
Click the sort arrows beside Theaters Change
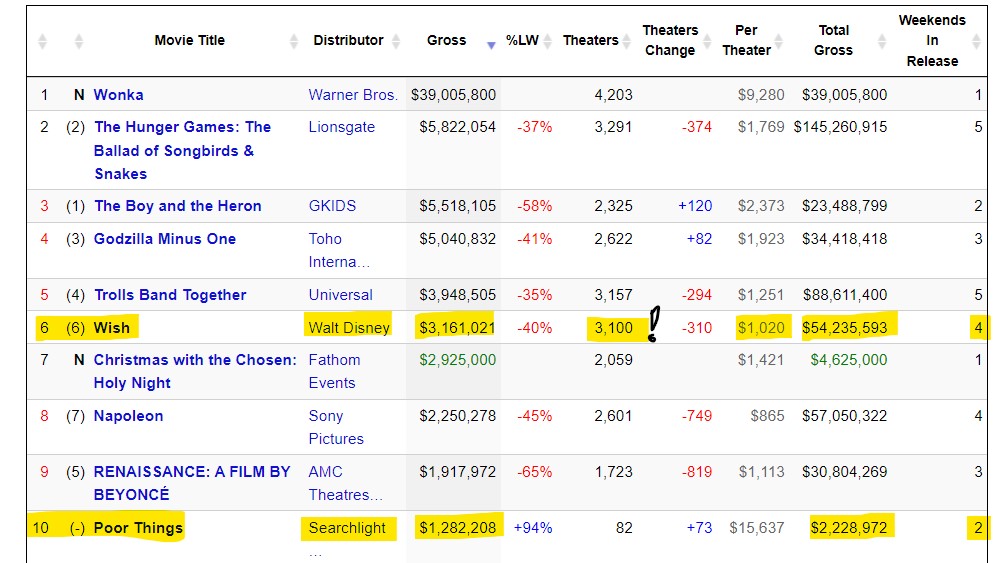709,41
